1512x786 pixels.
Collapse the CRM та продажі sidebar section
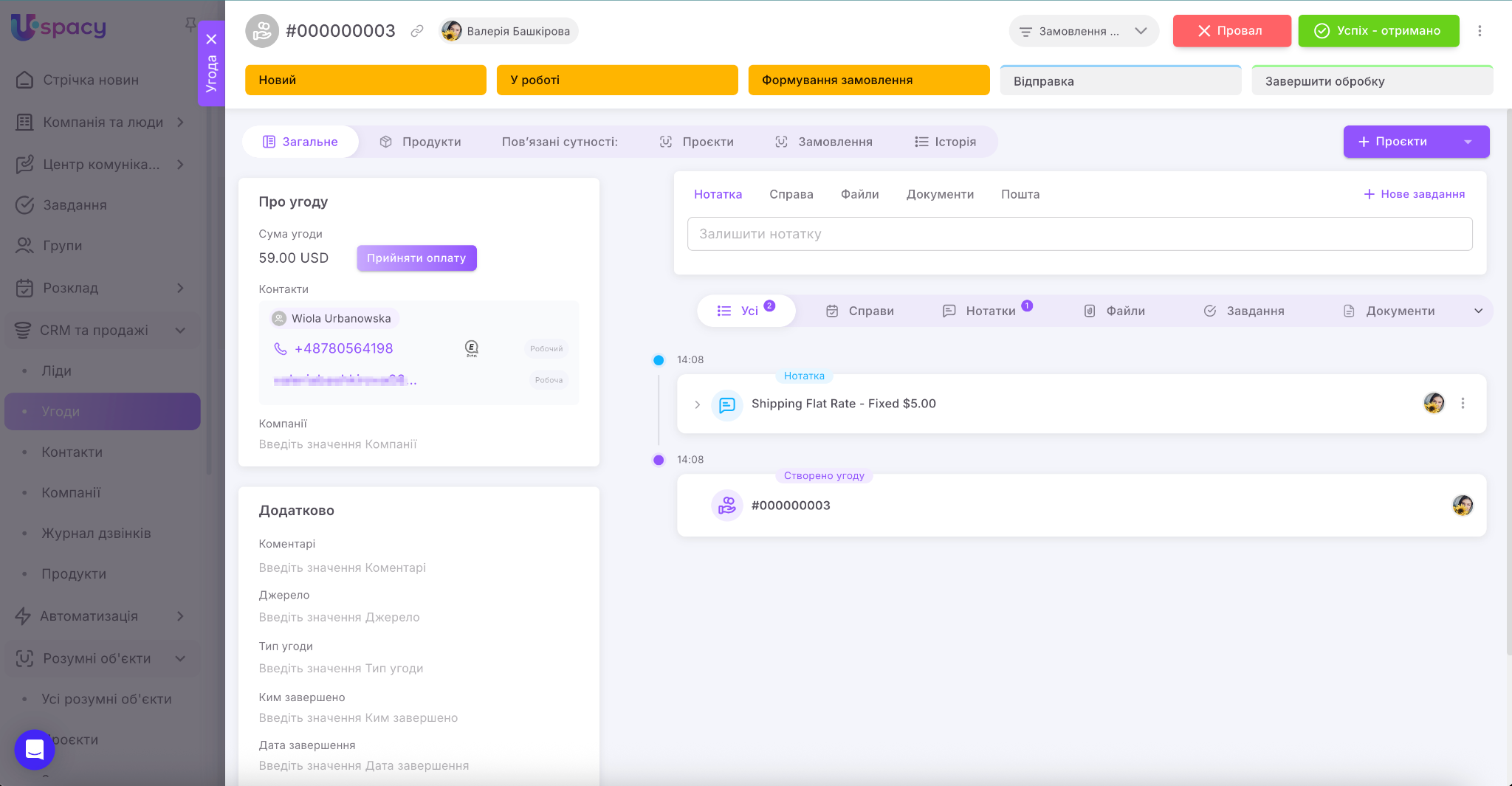tap(180, 331)
